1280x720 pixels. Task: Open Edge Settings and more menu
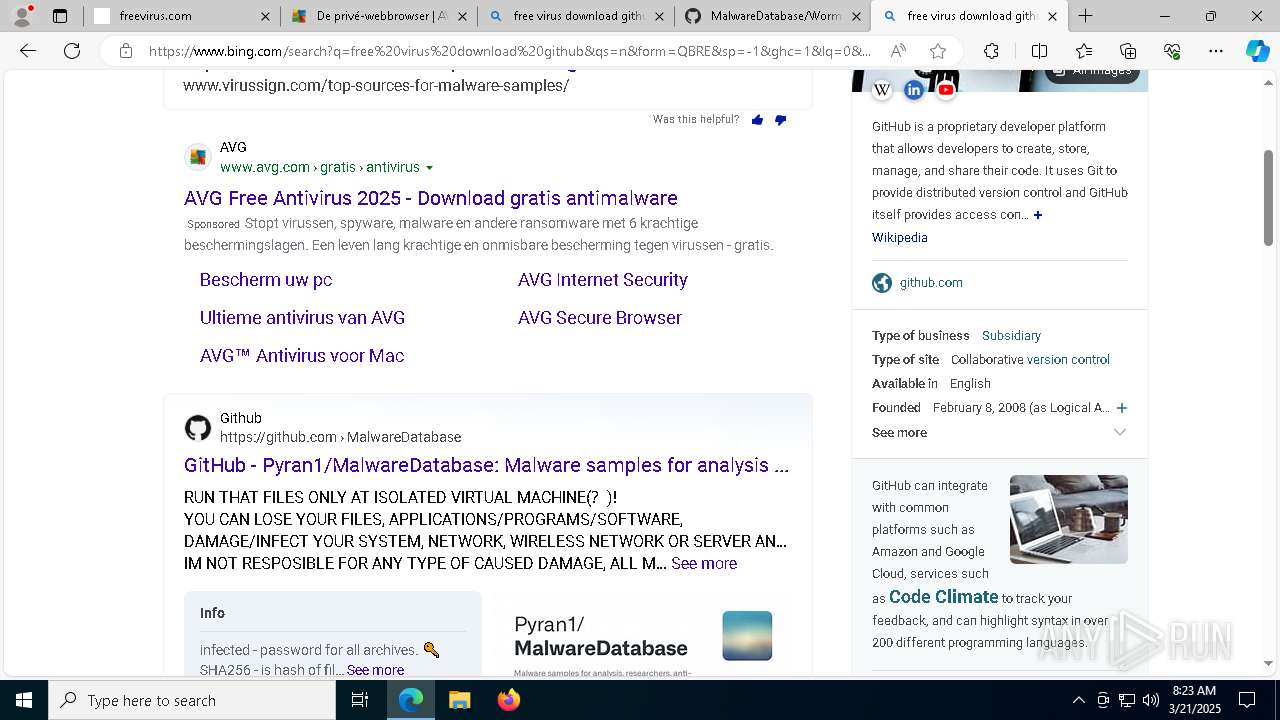coord(1216,51)
